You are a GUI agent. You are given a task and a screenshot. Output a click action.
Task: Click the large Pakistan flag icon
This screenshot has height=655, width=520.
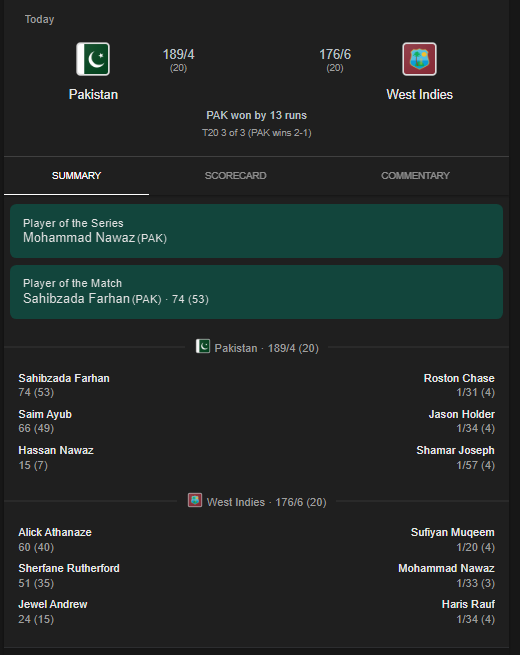pyautogui.click(x=93, y=59)
